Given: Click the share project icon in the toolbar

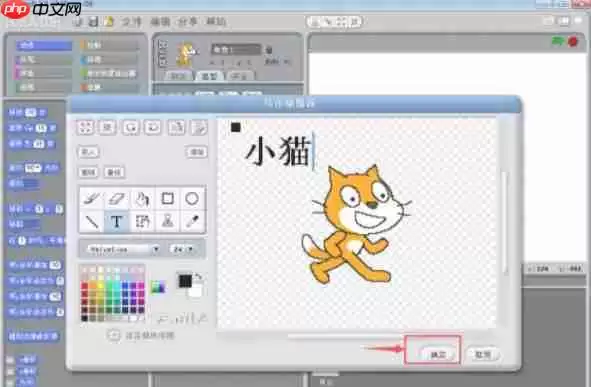Looking at the screenshot, I should click(109, 21).
